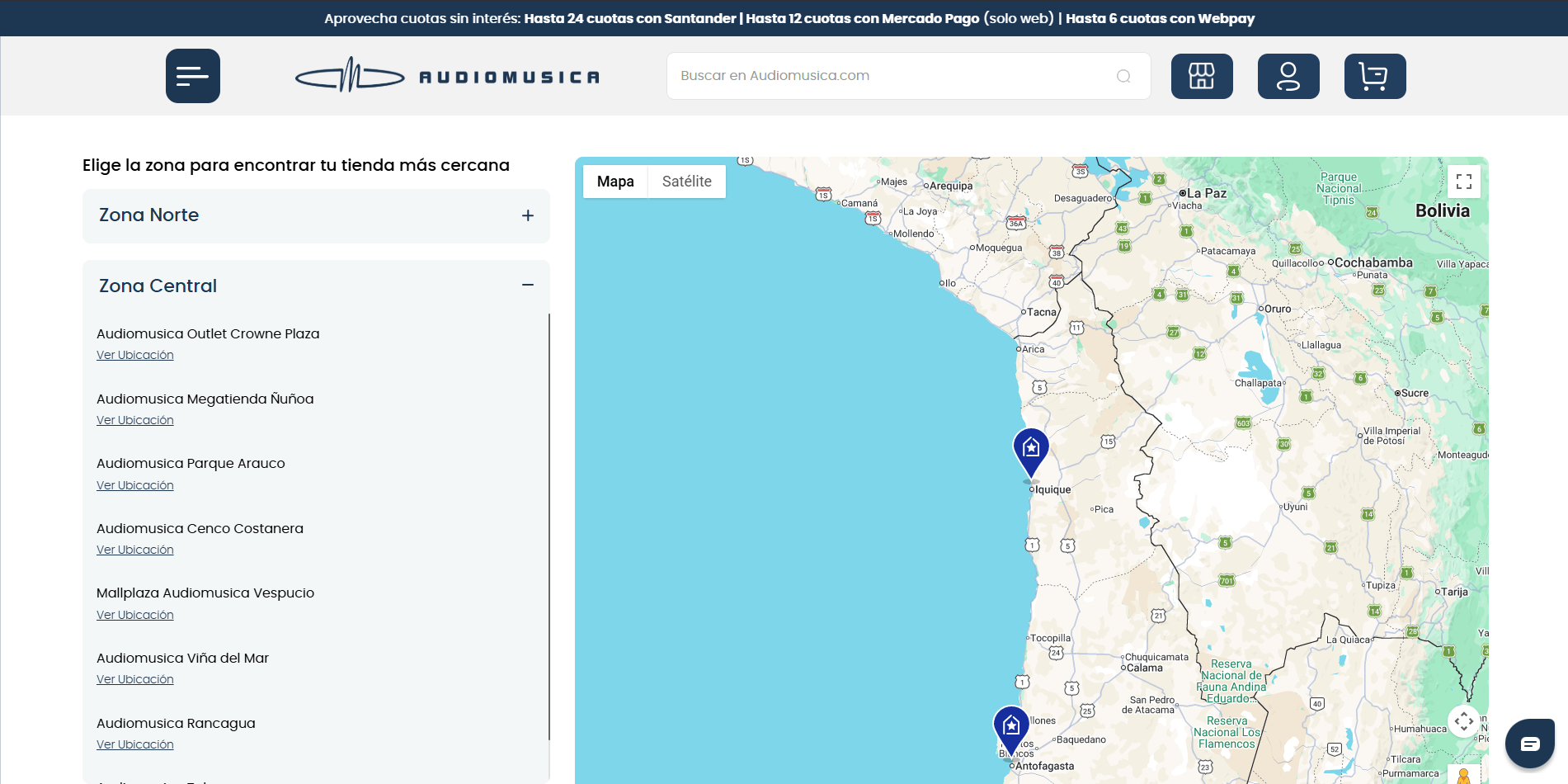Viewport: 1568px width, 784px height.
Task: Switch to Satélite view
Action: pyautogui.click(x=686, y=182)
